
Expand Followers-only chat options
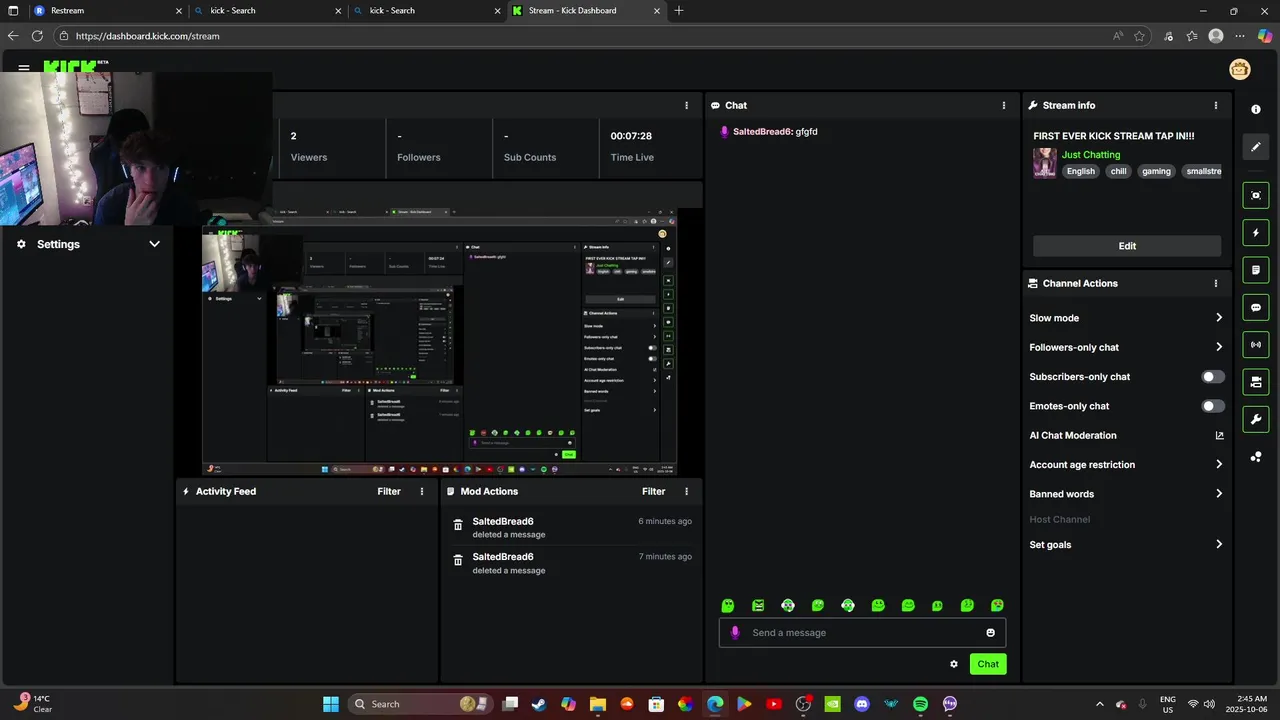1219,347
